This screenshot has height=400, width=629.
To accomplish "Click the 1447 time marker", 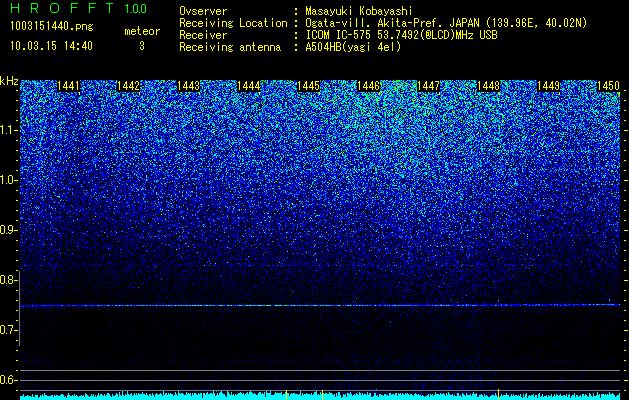I will [x=428, y=86].
